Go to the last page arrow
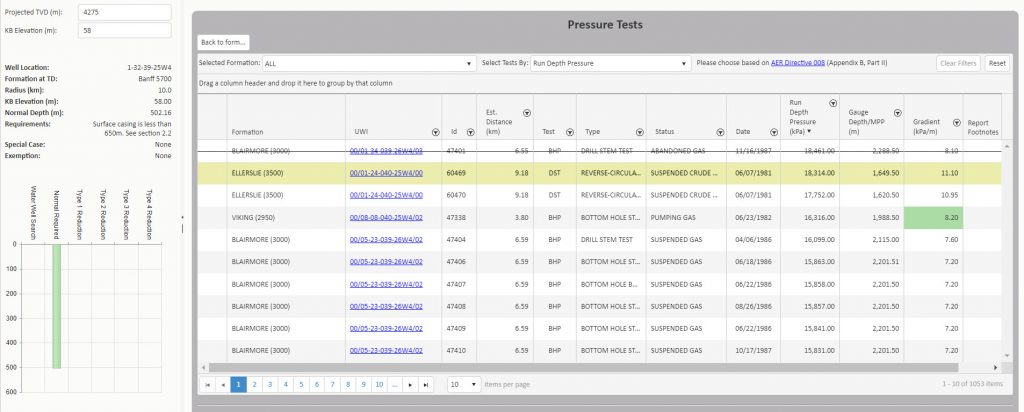The height and width of the screenshot is (412, 1024). point(426,385)
